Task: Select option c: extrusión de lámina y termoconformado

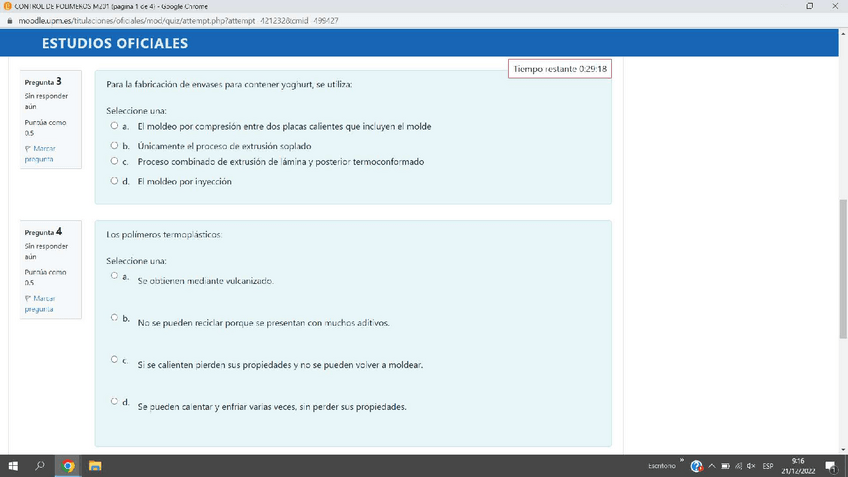Action: (x=114, y=161)
